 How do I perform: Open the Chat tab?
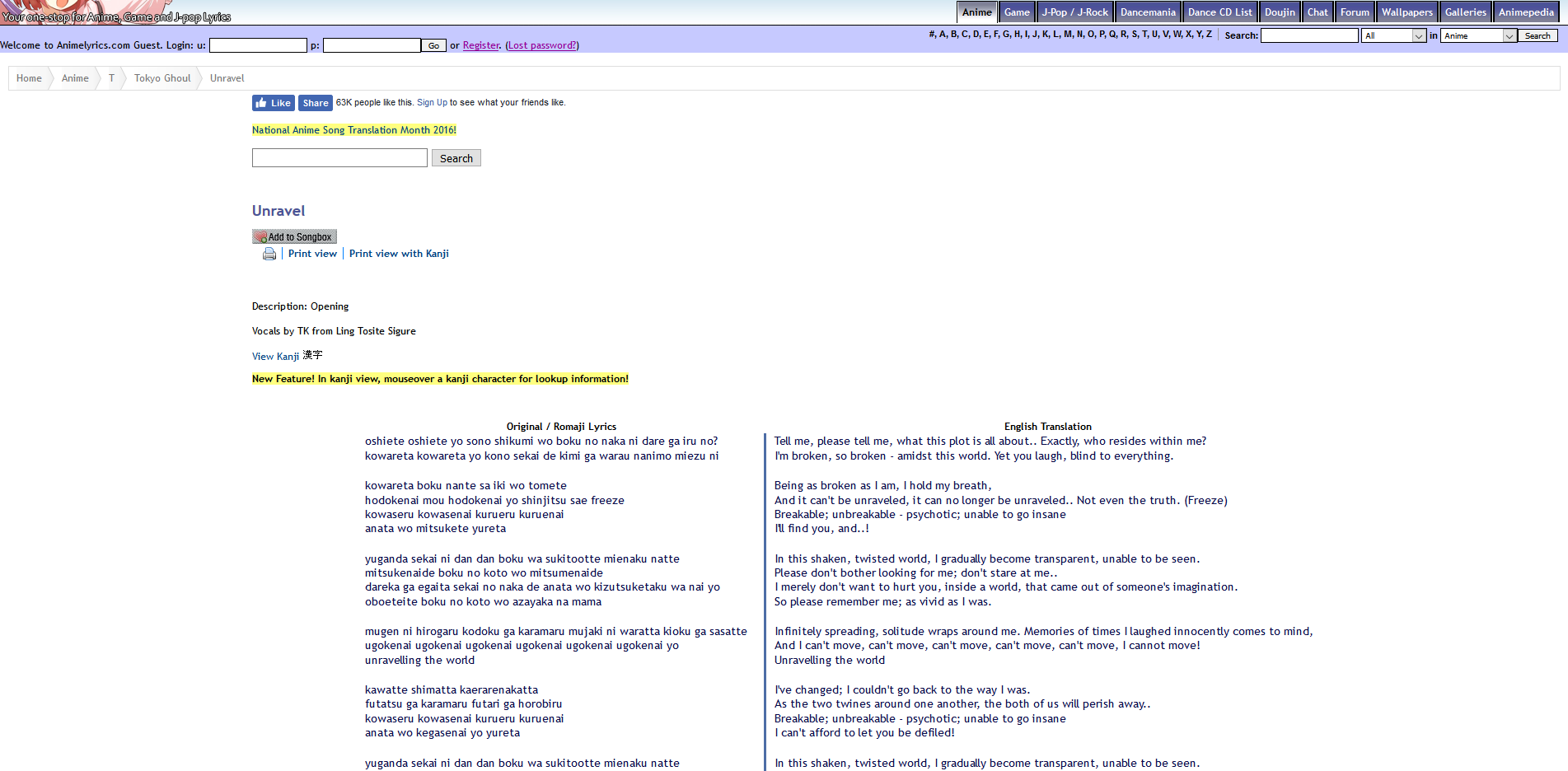coord(1318,12)
